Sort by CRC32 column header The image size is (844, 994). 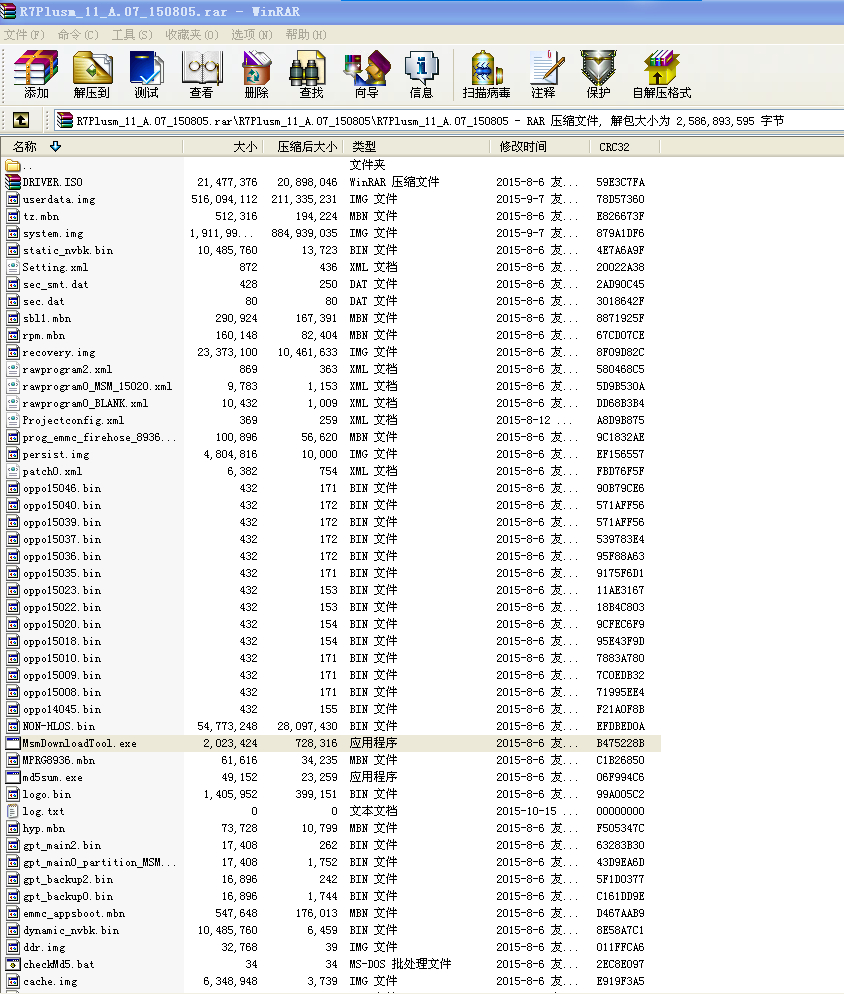pyautogui.click(x=625, y=147)
